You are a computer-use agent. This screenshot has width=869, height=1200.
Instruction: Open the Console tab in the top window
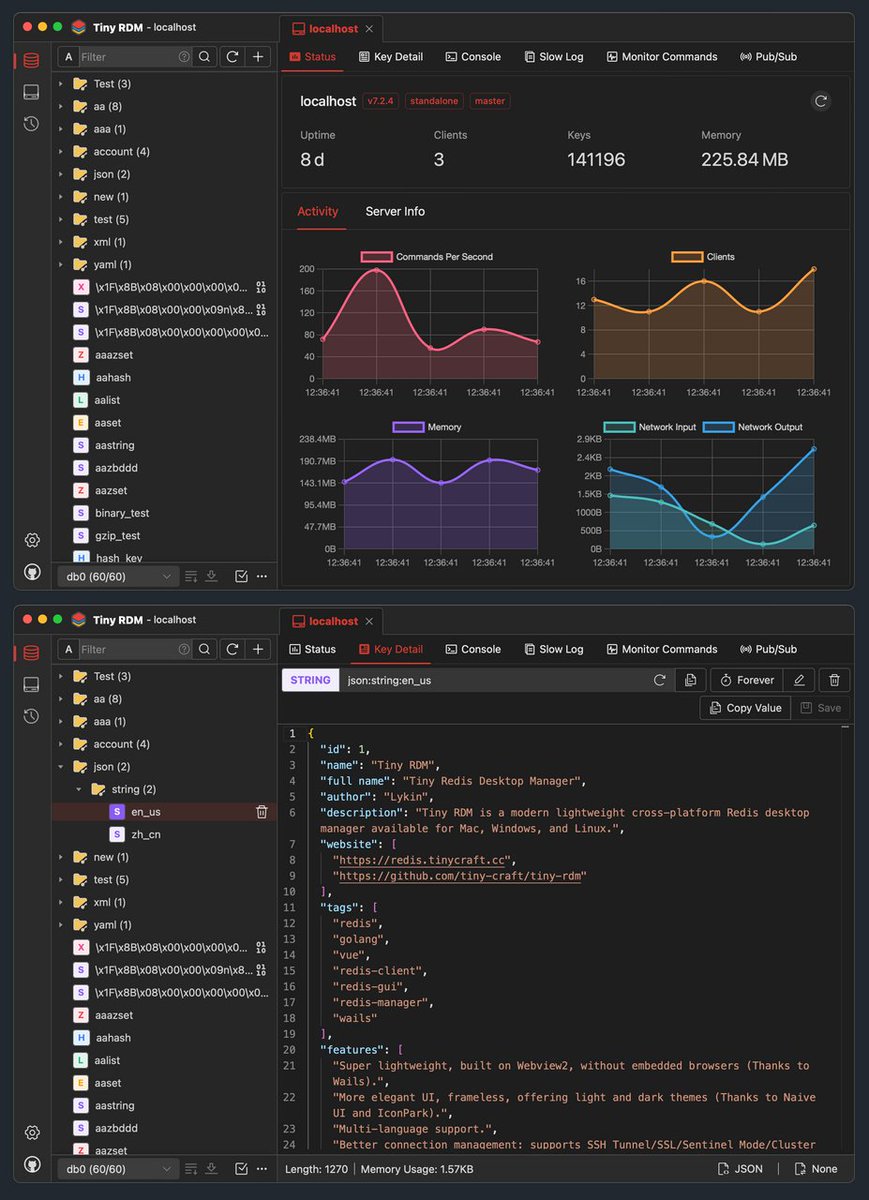[x=473, y=57]
